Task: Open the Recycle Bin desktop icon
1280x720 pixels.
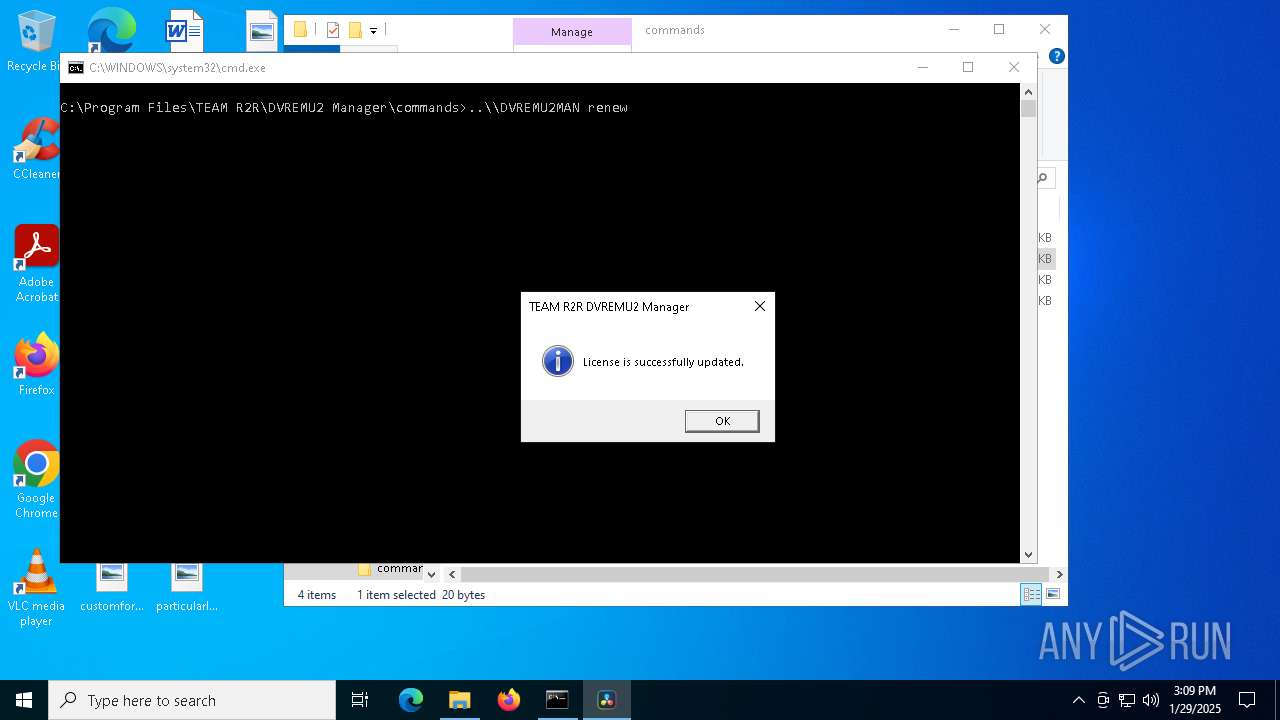Action: tap(36, 42)
